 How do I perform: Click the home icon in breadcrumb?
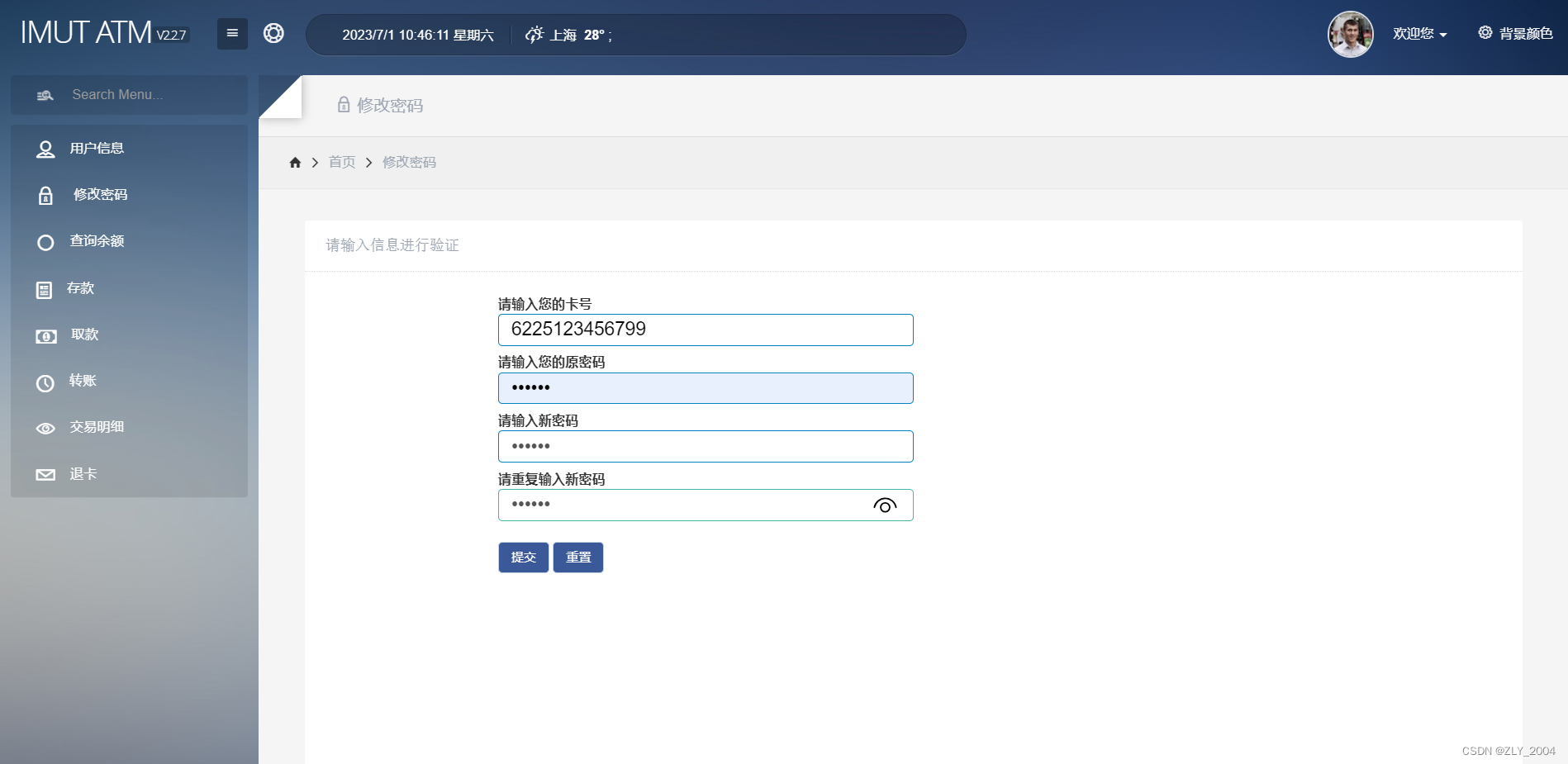pos(295,162)
